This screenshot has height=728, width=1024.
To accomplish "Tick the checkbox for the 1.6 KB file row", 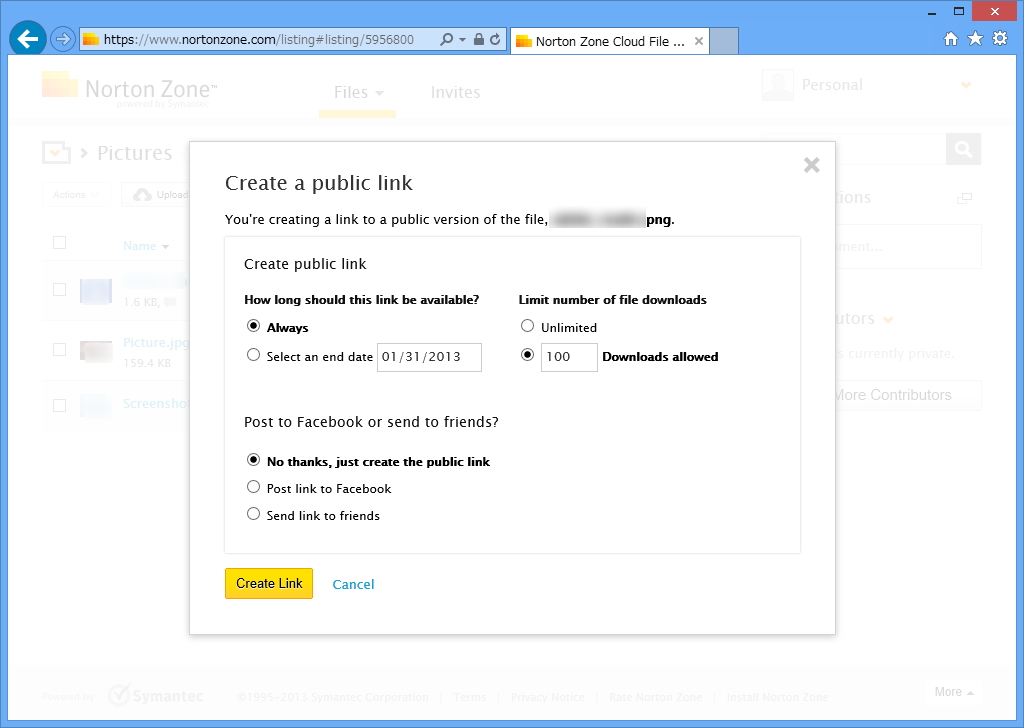I will point(59,289).
